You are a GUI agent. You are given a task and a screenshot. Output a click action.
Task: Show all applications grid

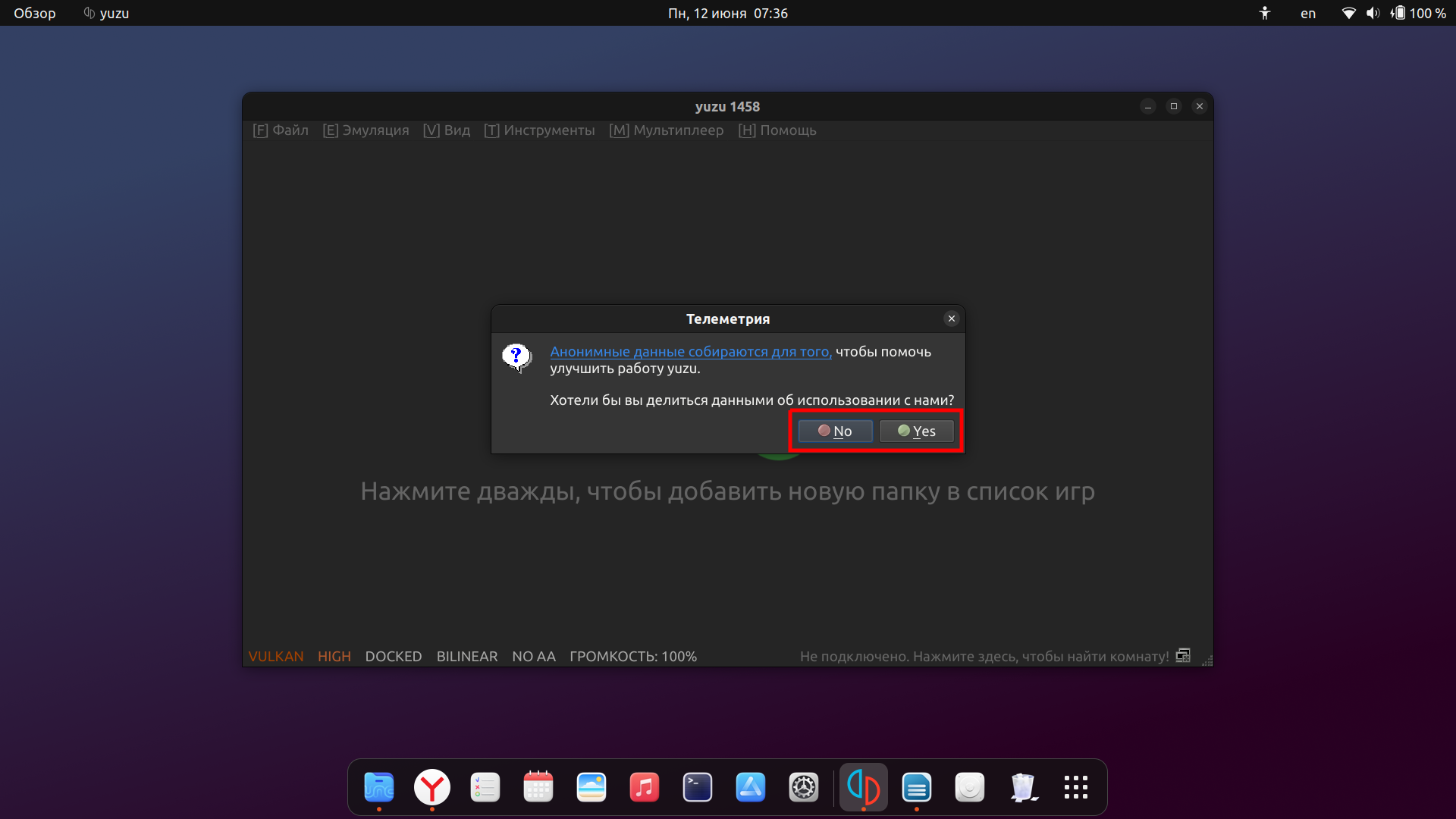pyautogui.click(x=1076, y=787)
